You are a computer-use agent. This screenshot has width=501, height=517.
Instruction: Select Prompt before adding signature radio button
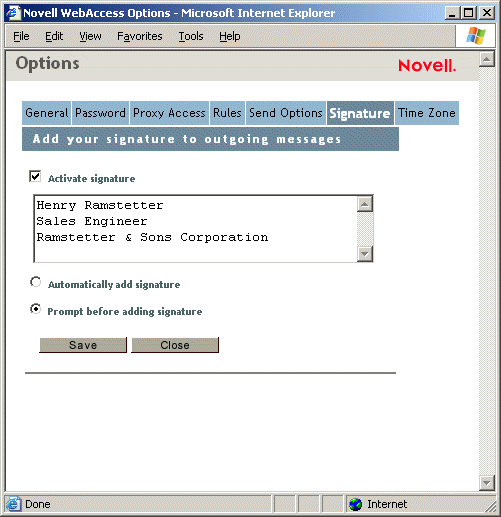tap(35, 309)
